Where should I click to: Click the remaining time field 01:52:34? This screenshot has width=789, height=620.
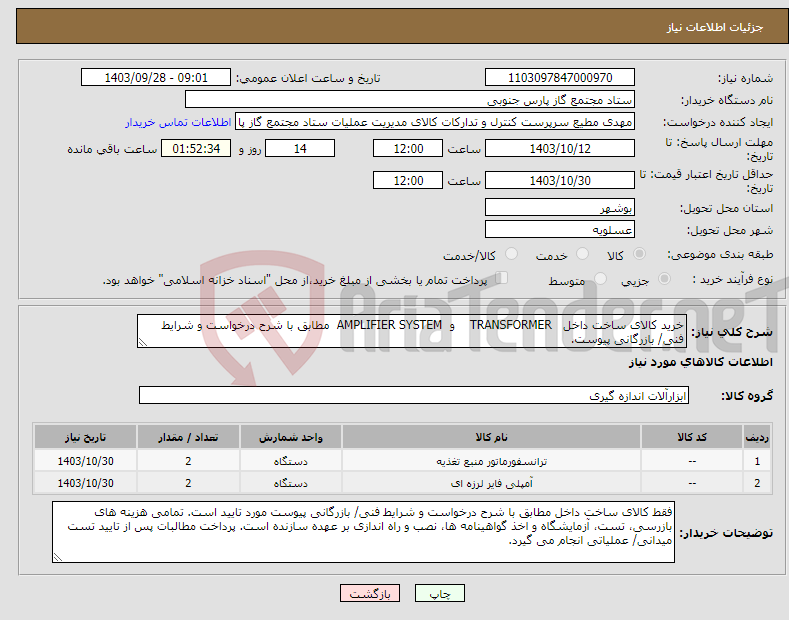pos(196,148)
